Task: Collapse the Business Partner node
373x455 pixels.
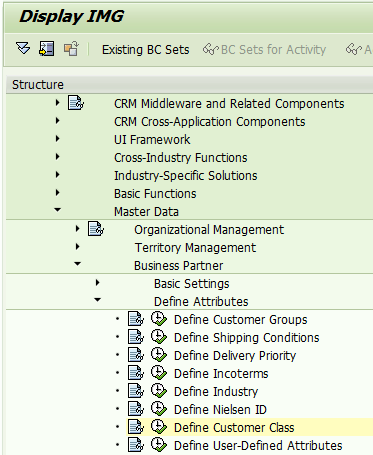Action: pos(78,264)
